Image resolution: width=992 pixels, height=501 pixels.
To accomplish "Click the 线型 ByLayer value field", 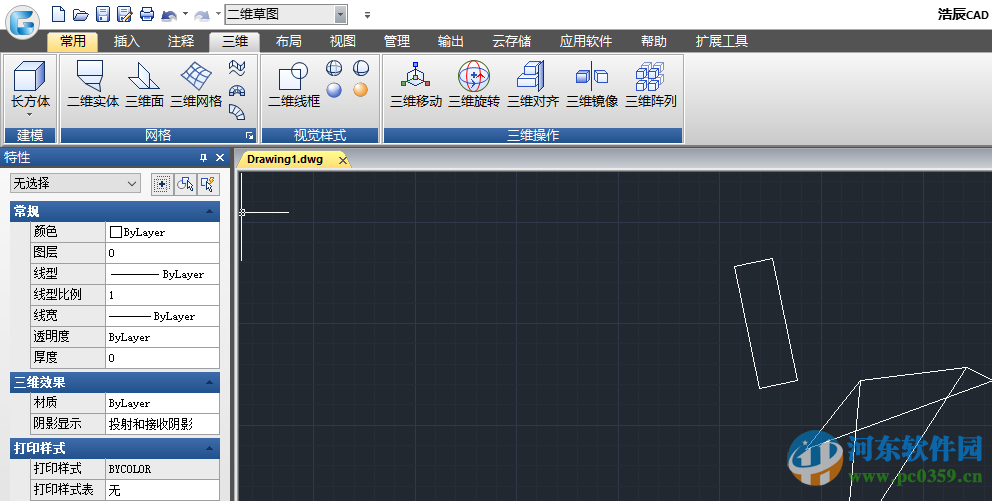I will pos(162,274).
